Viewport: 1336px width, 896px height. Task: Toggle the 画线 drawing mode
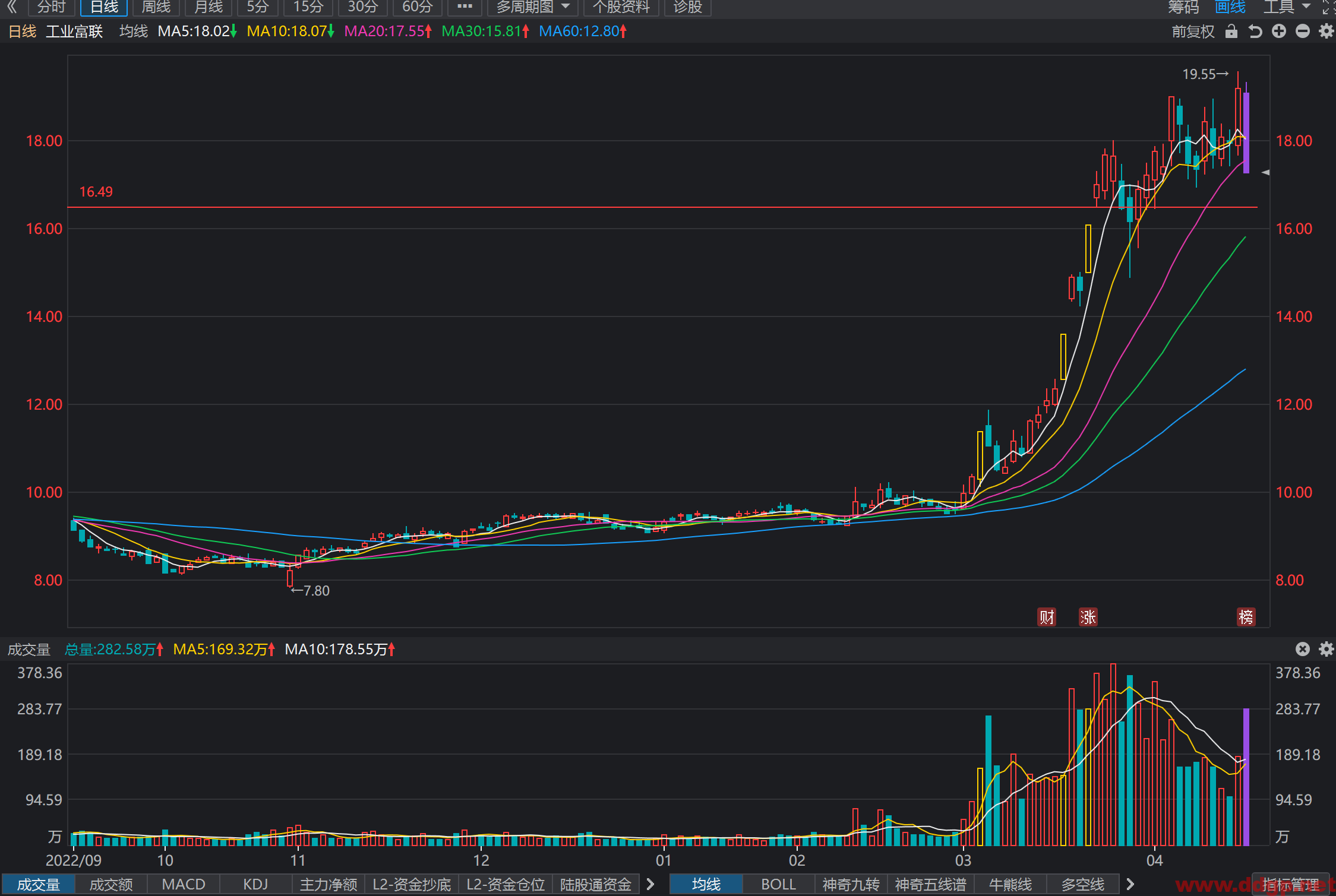coord(1230,7)
